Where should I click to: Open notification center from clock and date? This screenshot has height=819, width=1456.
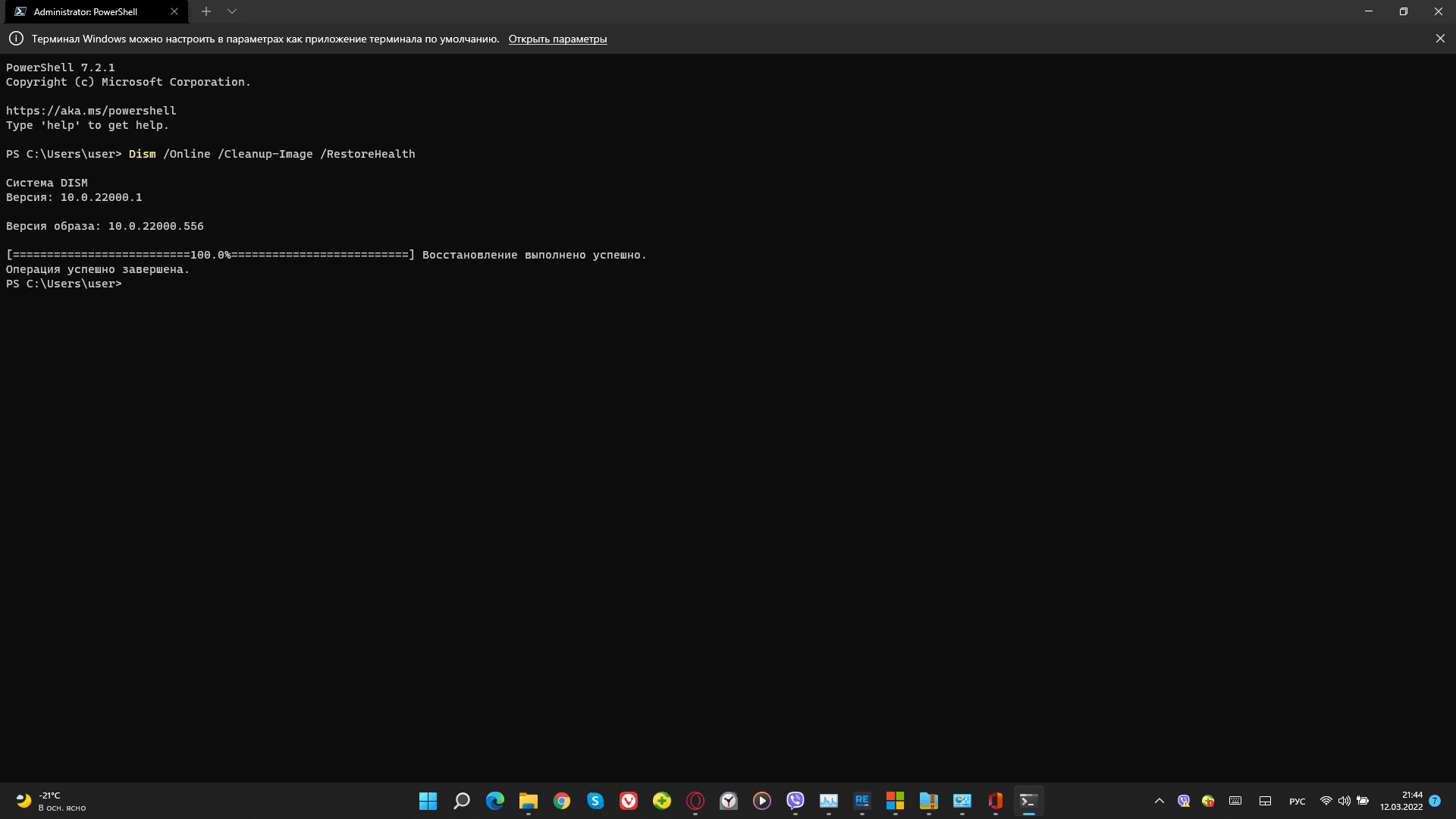pos(1401,801)
